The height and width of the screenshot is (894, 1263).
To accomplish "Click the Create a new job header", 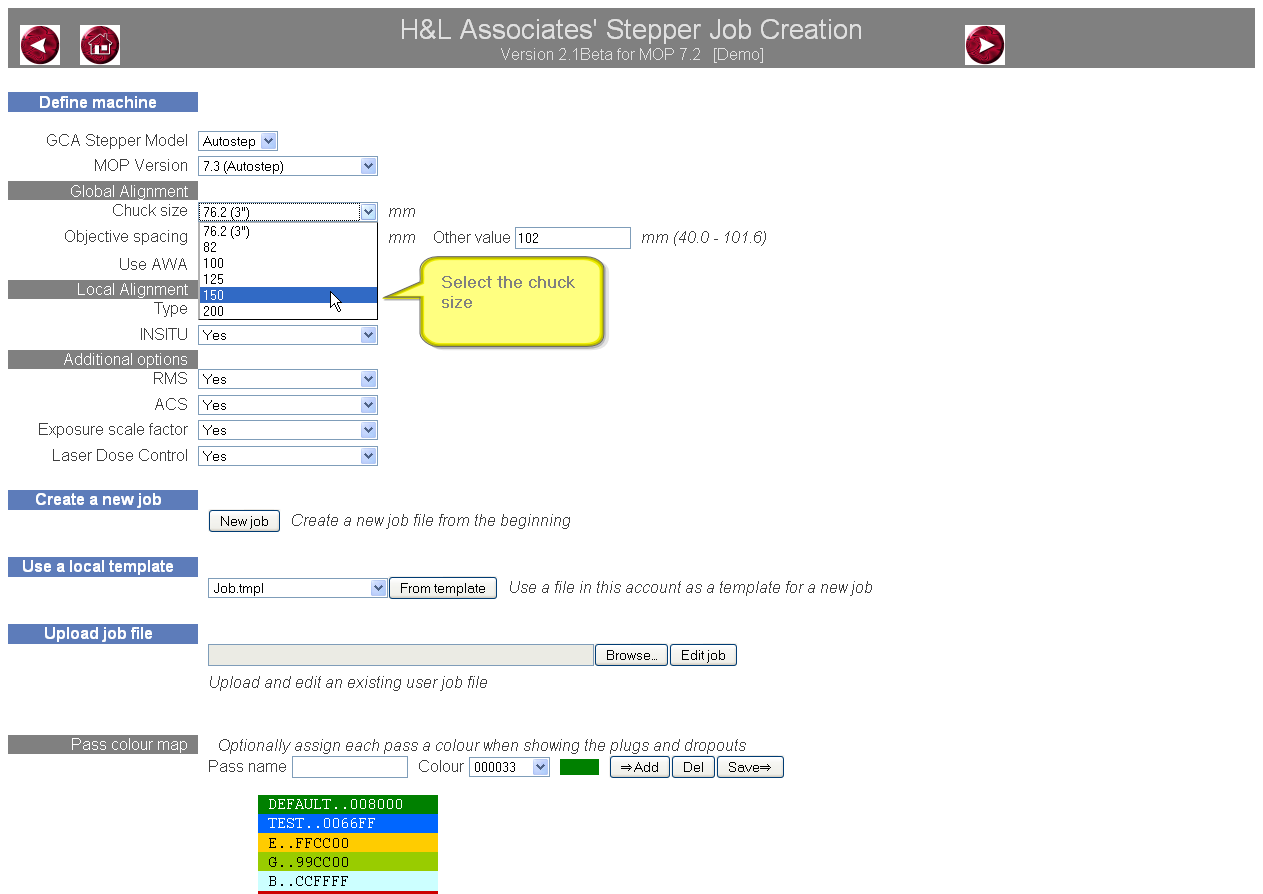I will [103, 500].
